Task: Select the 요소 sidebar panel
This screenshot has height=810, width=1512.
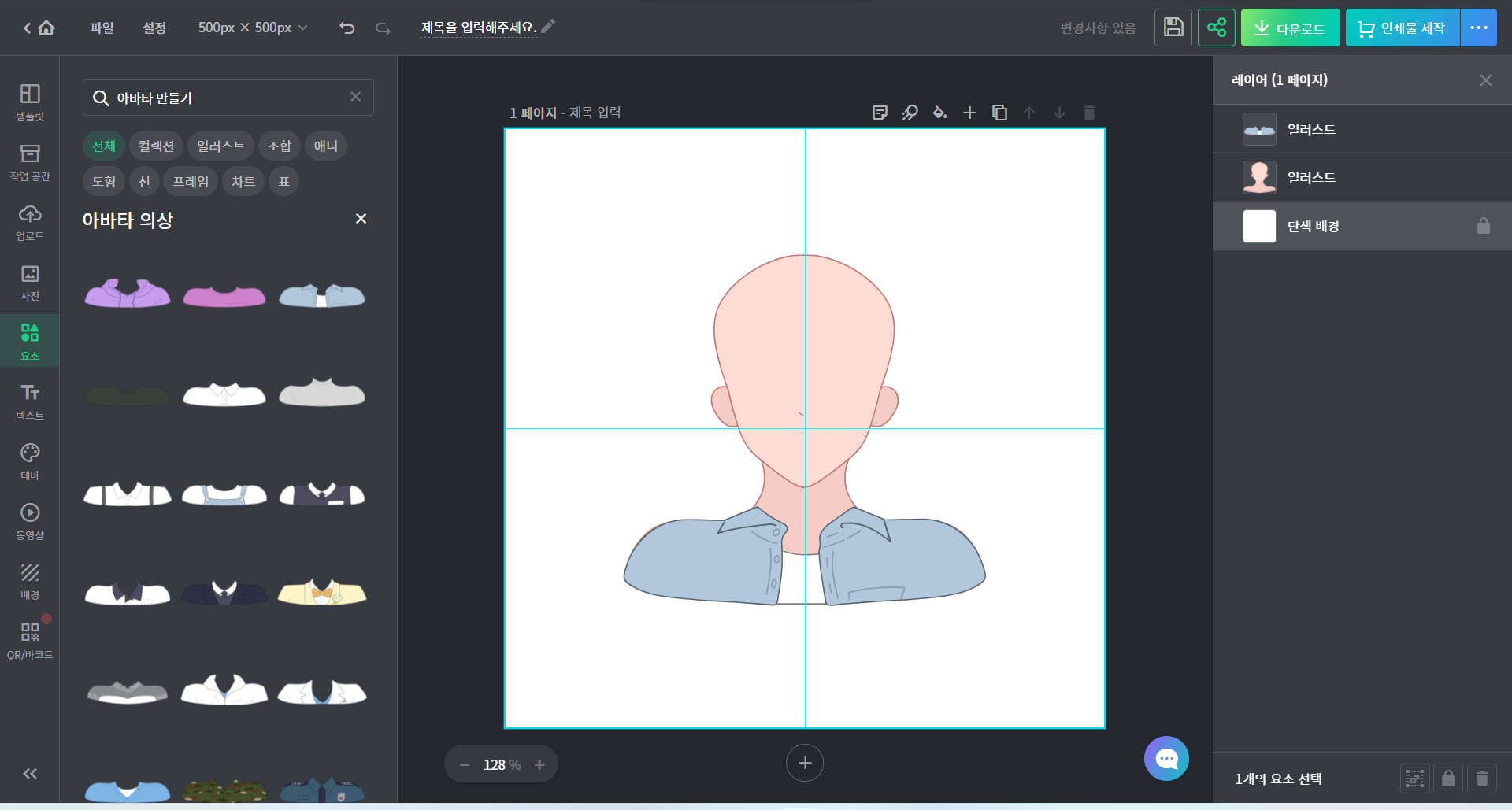Action: (30, 341)
